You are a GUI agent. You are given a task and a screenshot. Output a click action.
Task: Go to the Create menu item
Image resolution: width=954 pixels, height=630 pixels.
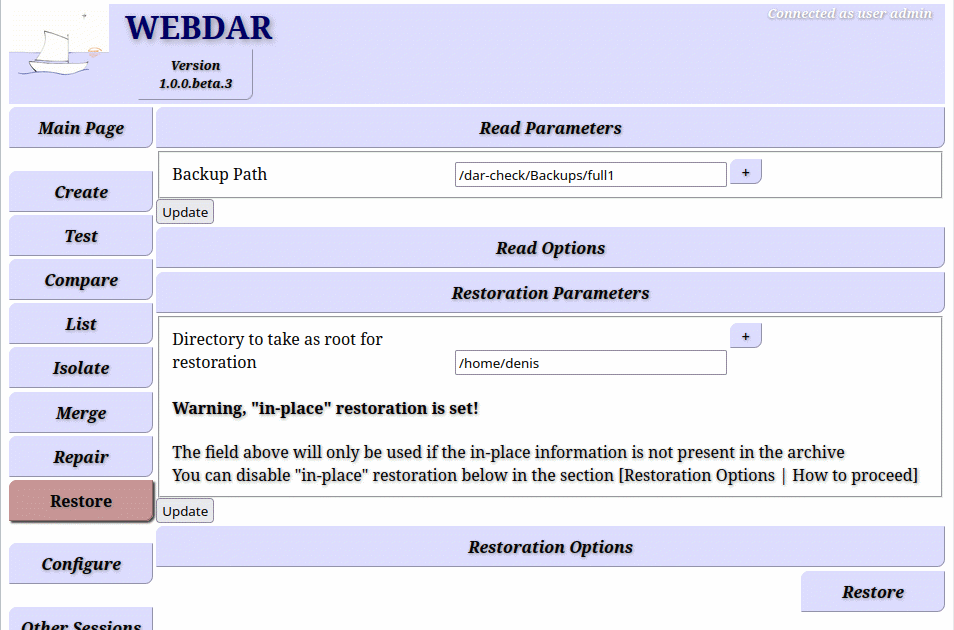[81, 192]
